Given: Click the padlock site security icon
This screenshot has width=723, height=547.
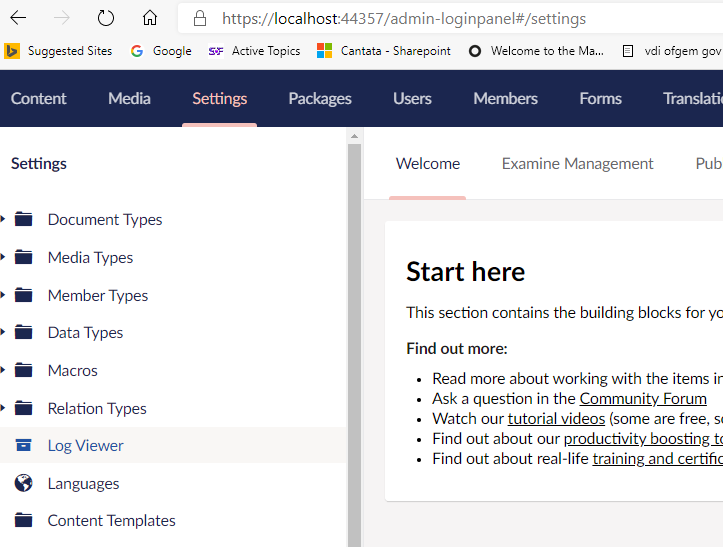Looking at the screenshot, I should coord(200,18).
